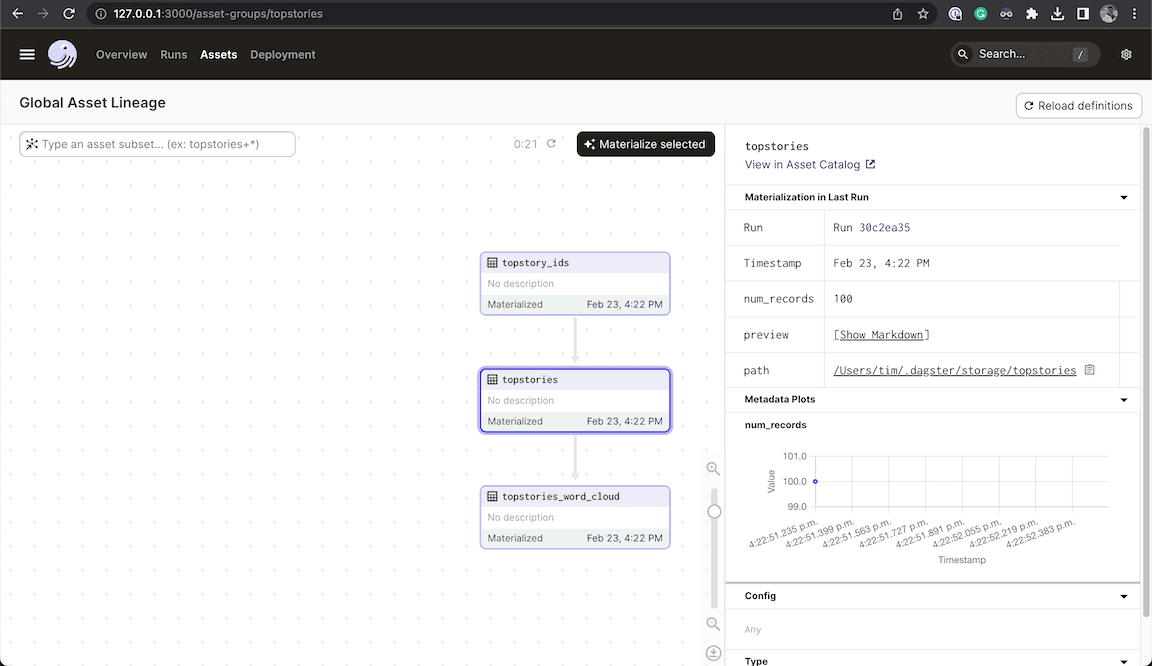Open the browser downloads icon

1058,14
